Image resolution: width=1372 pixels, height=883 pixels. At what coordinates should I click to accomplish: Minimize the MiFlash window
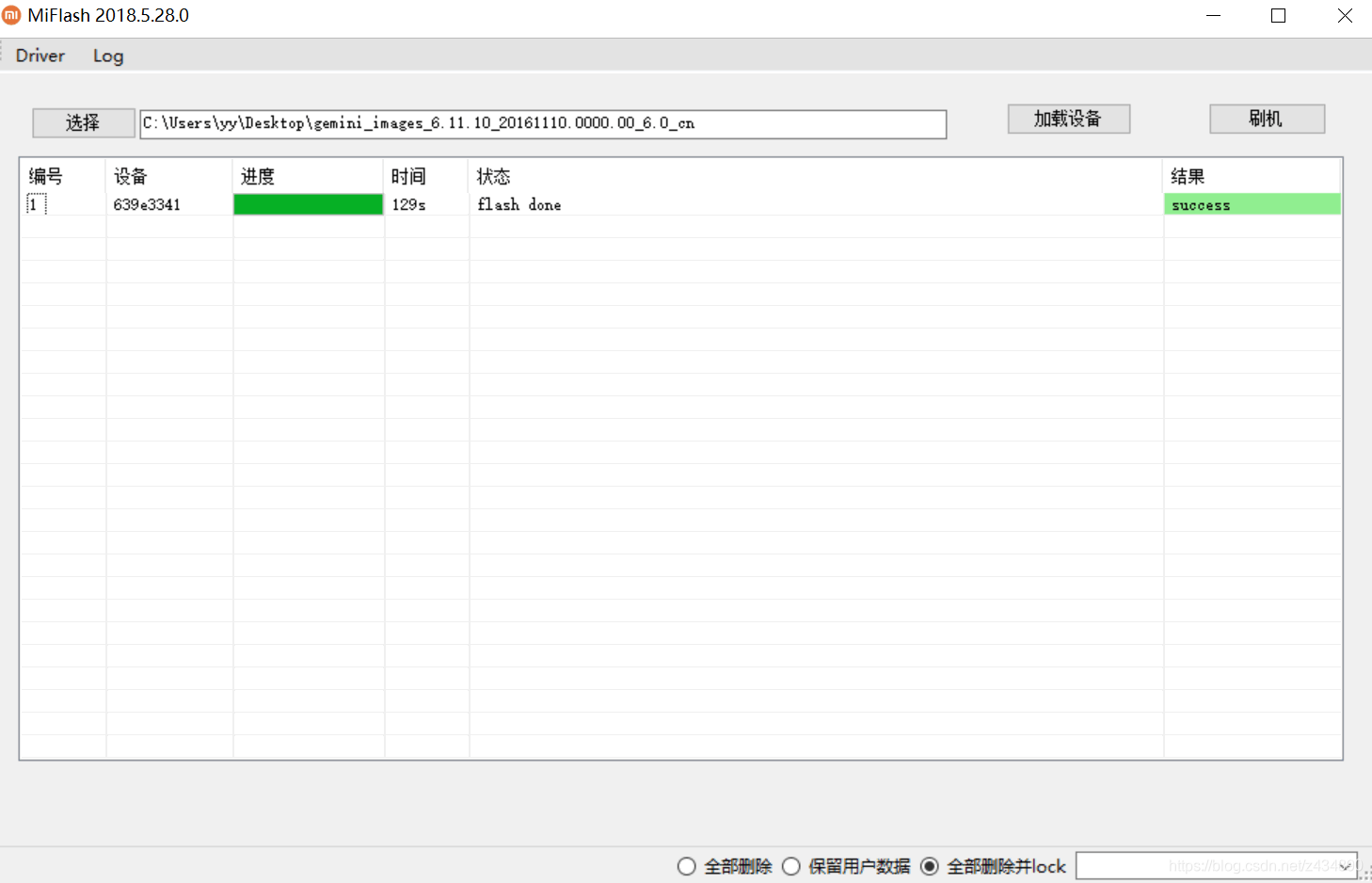point(1213,16)
